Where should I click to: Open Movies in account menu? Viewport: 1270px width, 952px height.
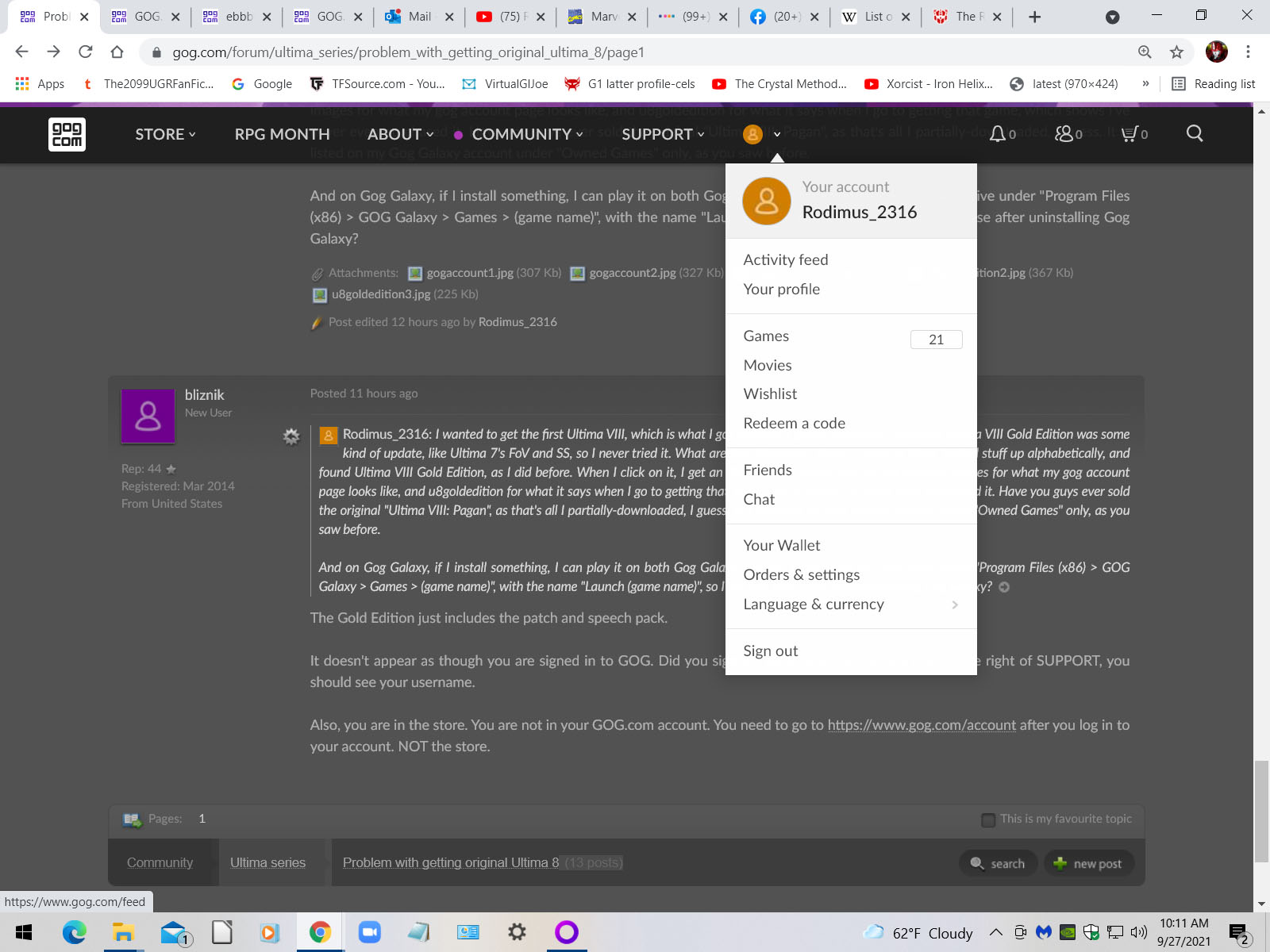[x=768, y=366]
